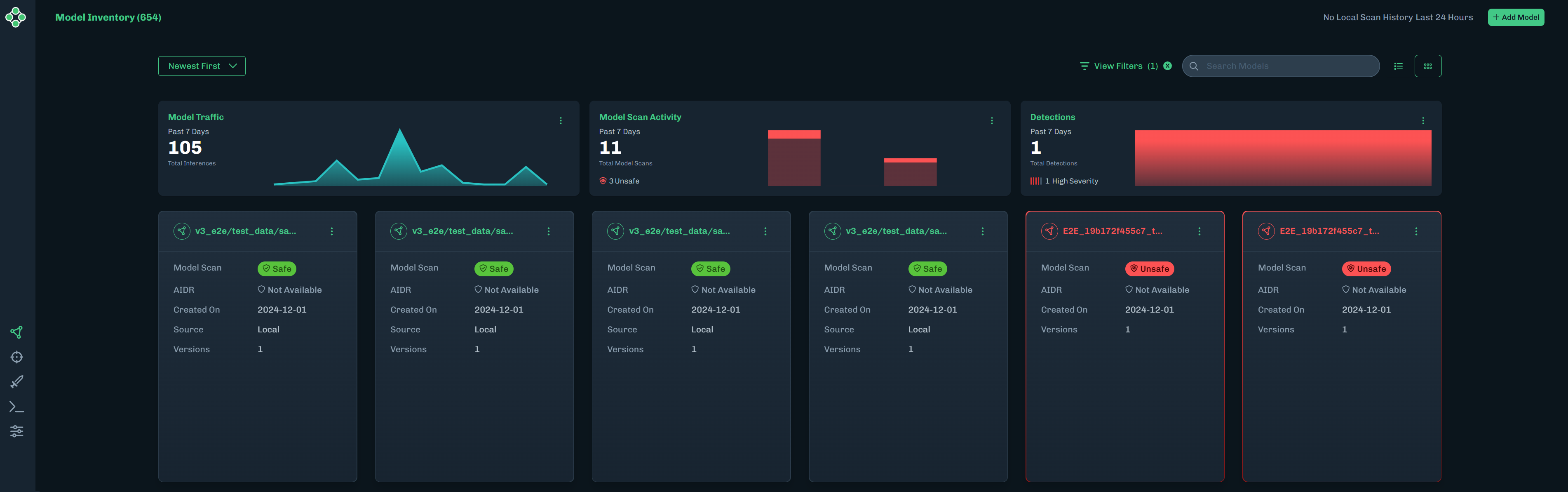Open the Newest First sort dropdown
Image resolution: width=1568 pixels, height=492 pixels.
click(202, 66)
